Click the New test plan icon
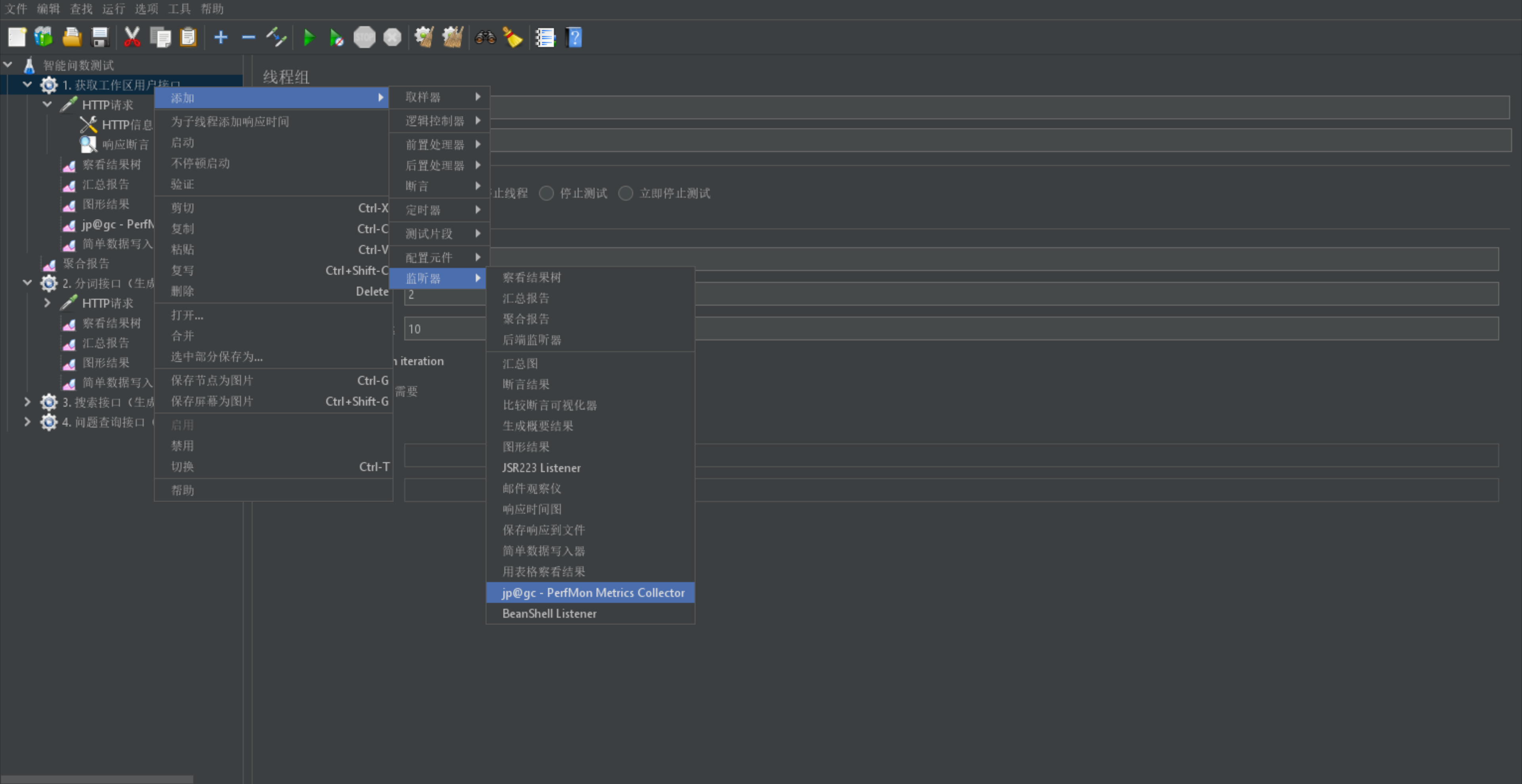The image size is (1522, 784). tap(17, 37)
